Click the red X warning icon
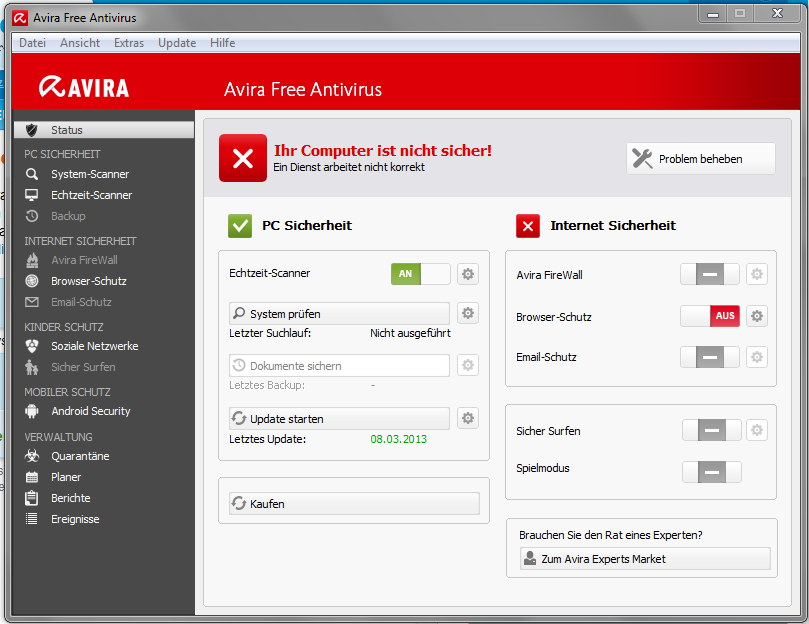The width and height of the screenshot is (809, 624). click(243, 158)
